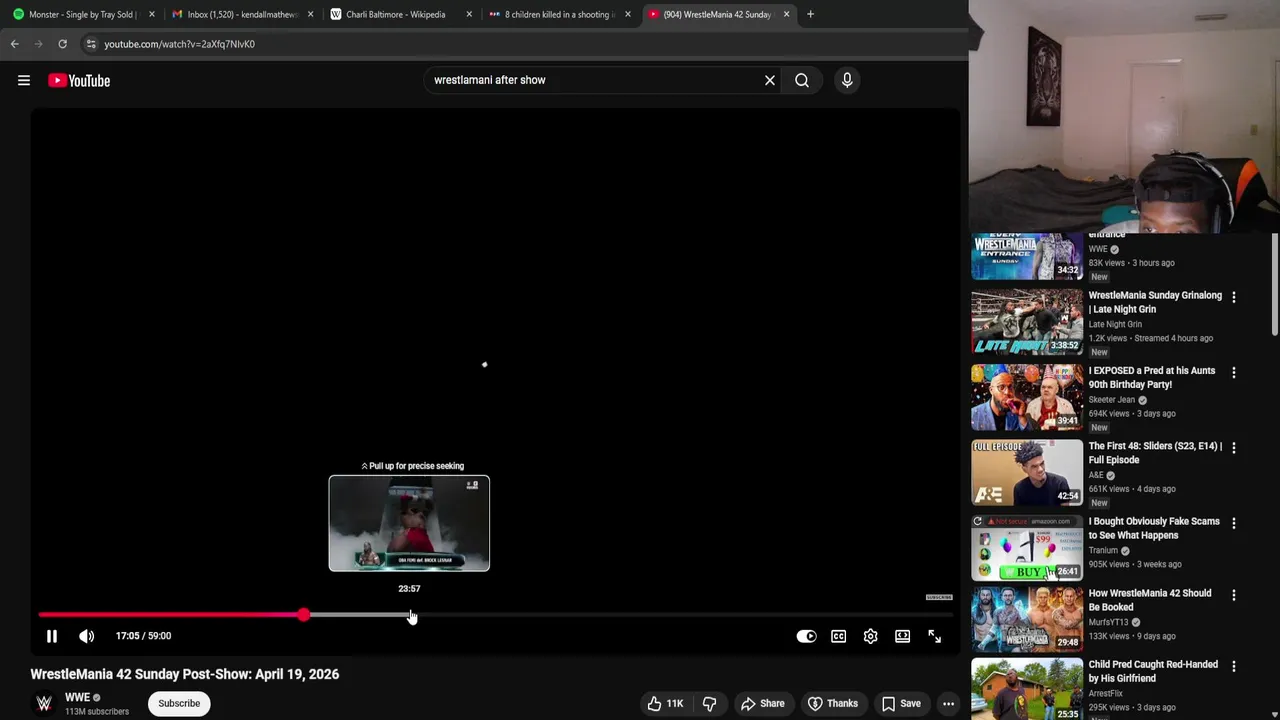Open more actions ellipsis below the video
Screen dimensions: 1280x720
948,703
